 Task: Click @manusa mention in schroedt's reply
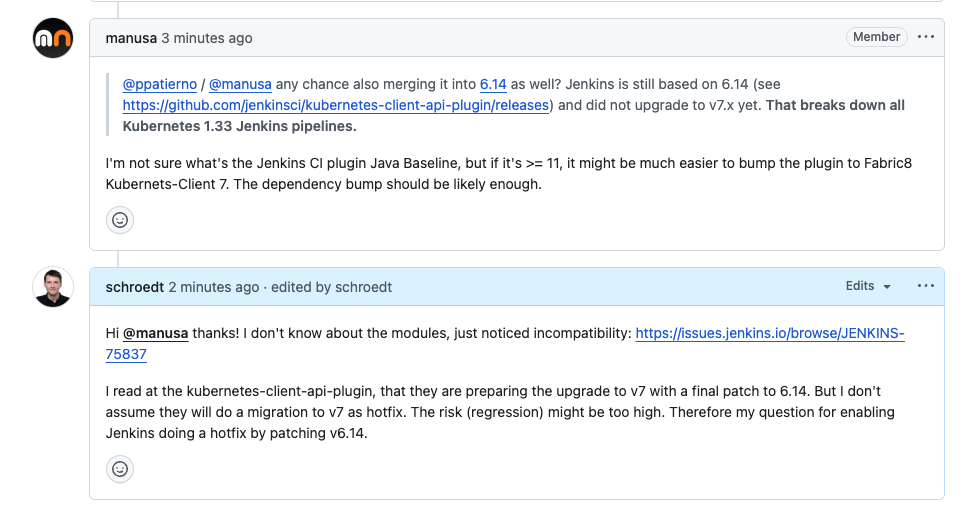pos(155,333)
